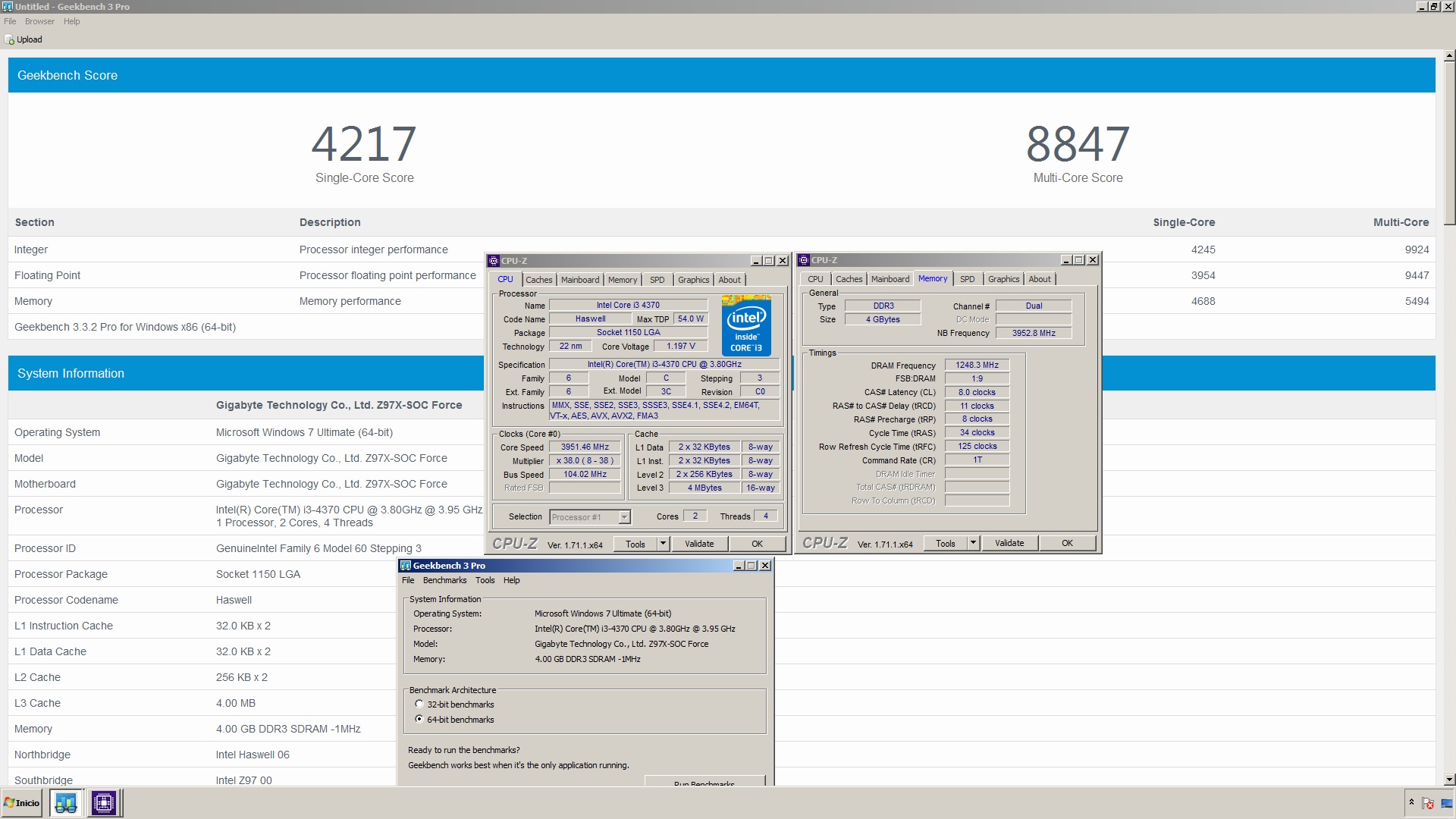Select 64-bit benchmarks radio button

pyautogui.click(x=419, y=719)
